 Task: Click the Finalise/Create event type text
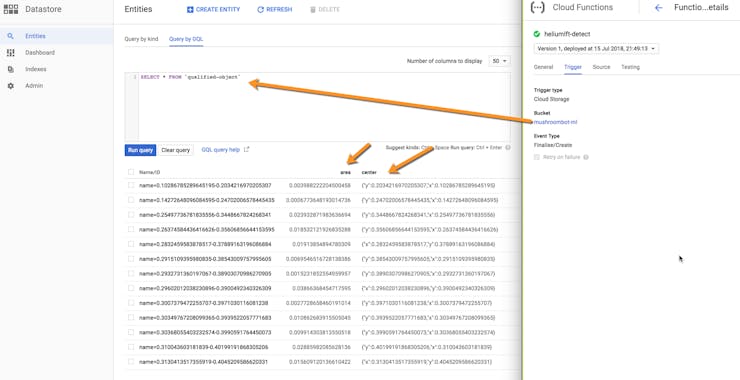(x=553, y=145)
